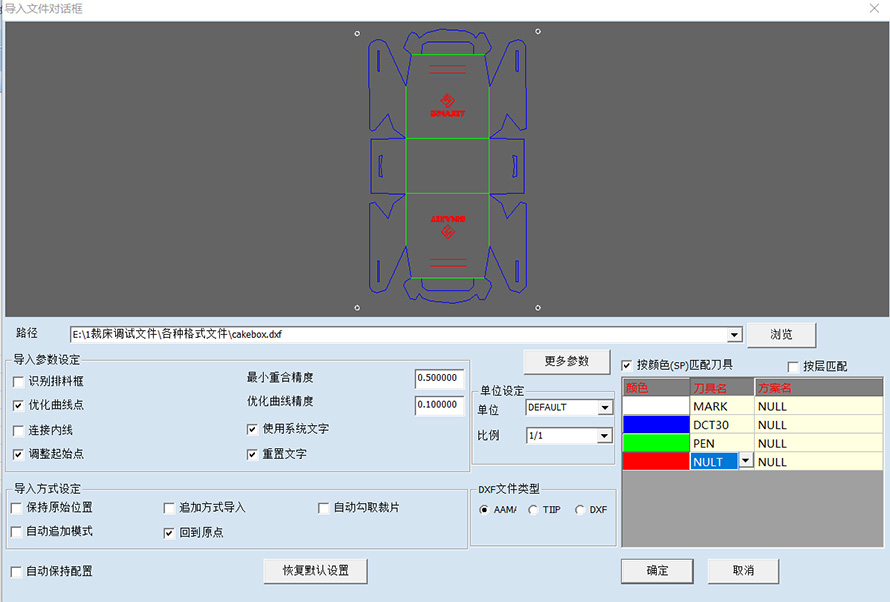Click 恢复默认设置 to restore defaults
This screenshot has width=890, height=602.
point(315,571)
